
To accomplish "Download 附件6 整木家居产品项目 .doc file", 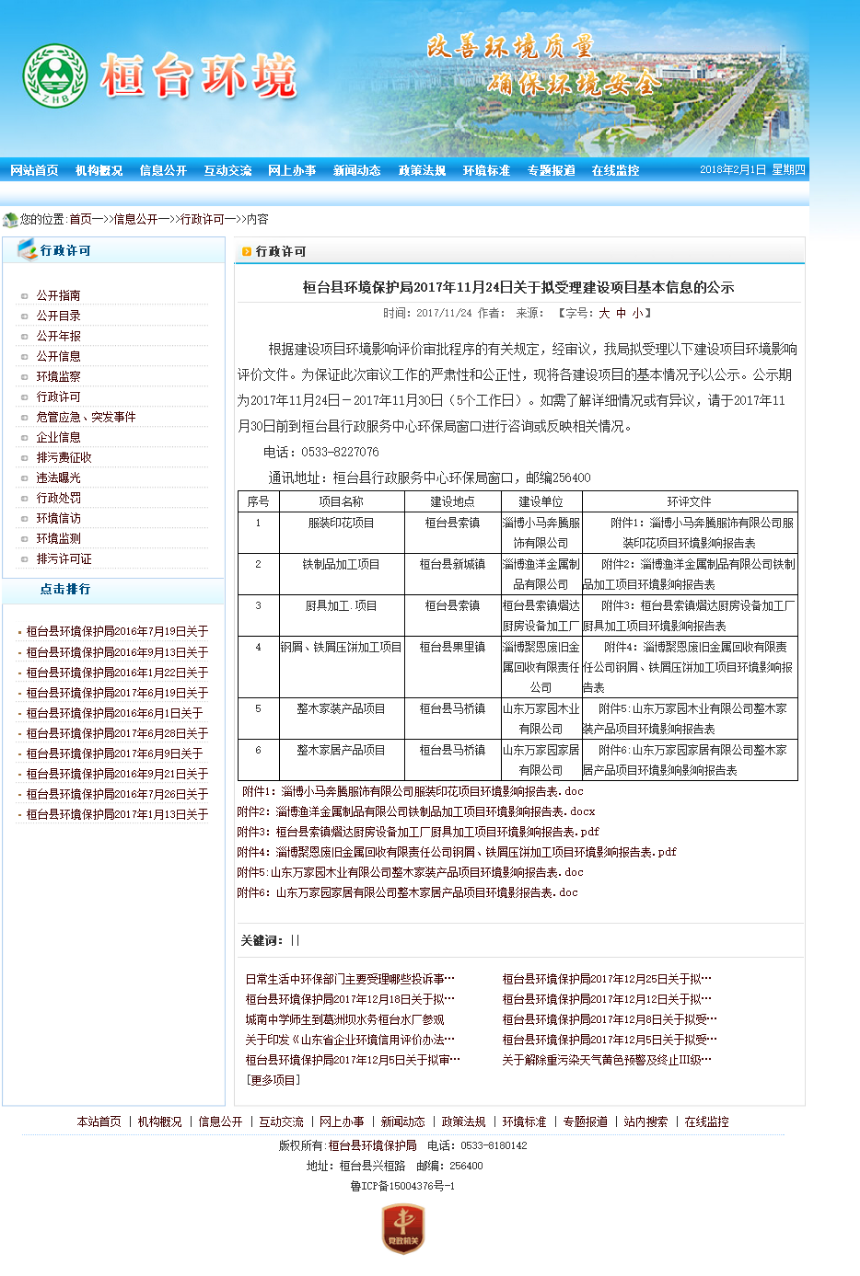I will click(x=407, y=892).
